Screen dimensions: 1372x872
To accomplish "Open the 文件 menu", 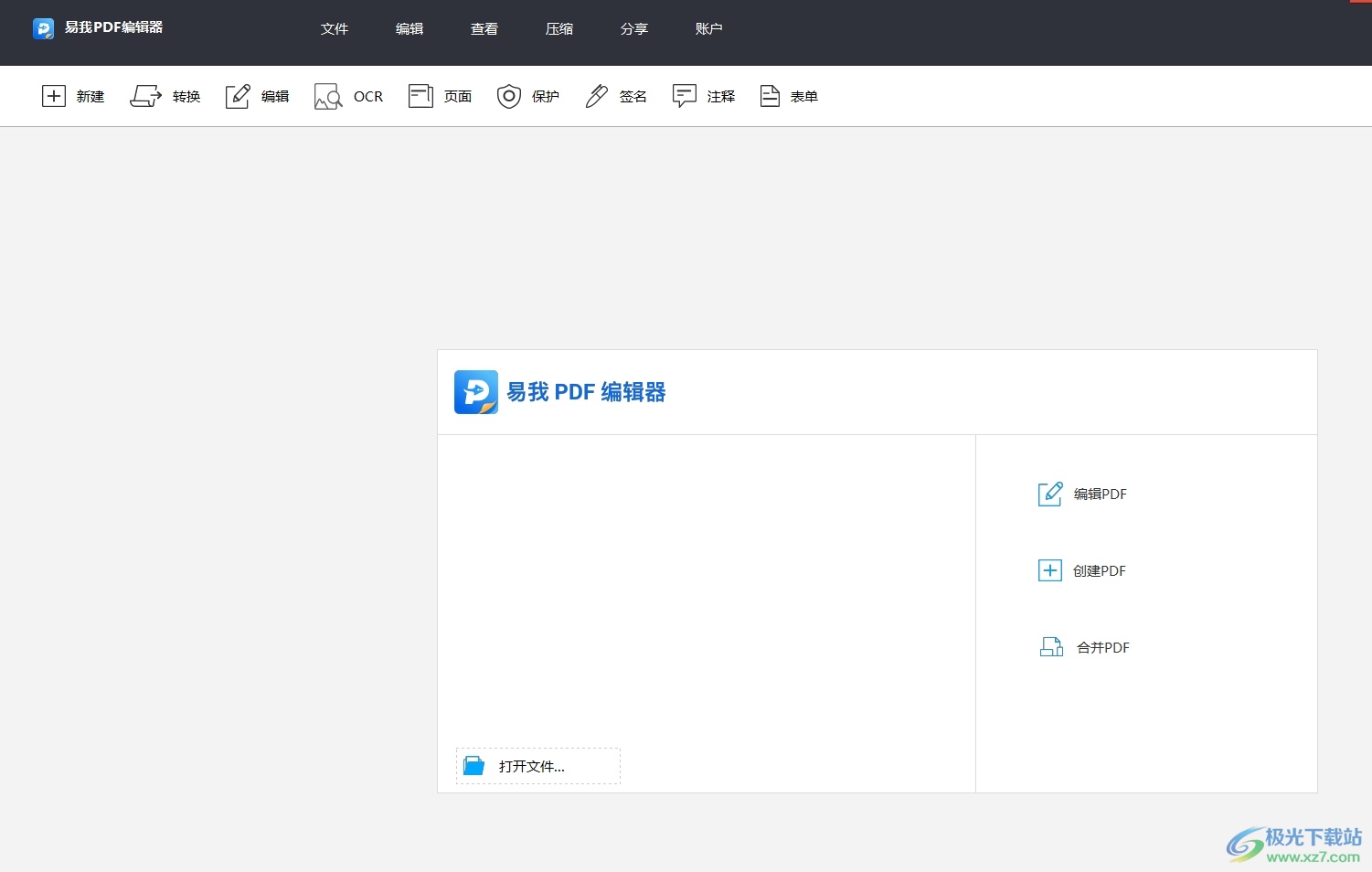I will click(335, 29).
